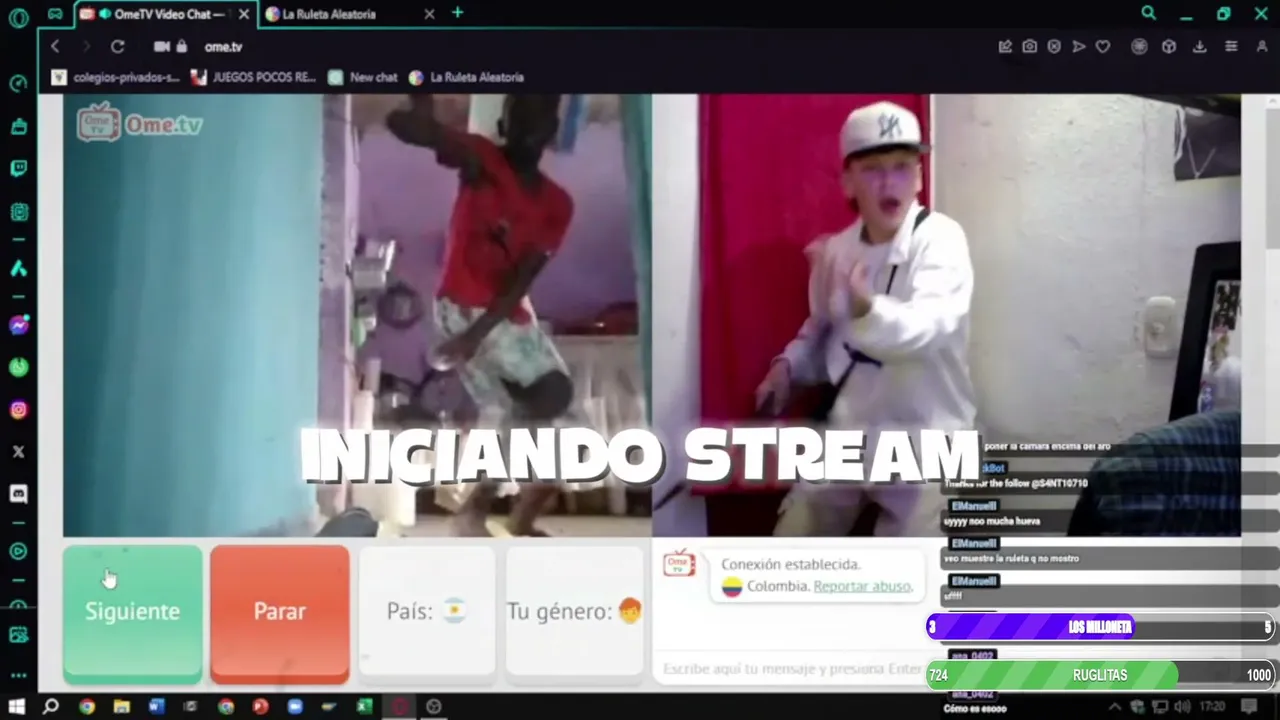Viewport: 1280px width, 720px height.
Task: Open the volume control in system tray
Action: pyautogui.click(x=1183, y=707)
